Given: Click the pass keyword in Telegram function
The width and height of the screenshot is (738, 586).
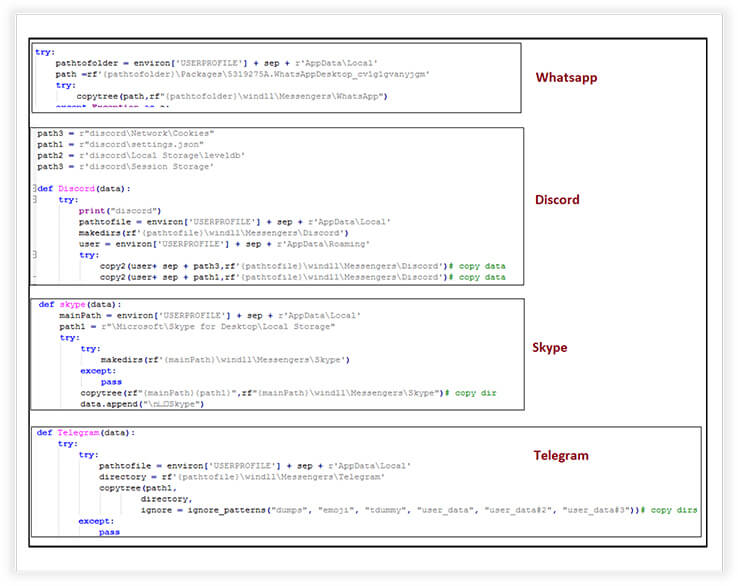Looking at the screenshot, I should point(109,532).
